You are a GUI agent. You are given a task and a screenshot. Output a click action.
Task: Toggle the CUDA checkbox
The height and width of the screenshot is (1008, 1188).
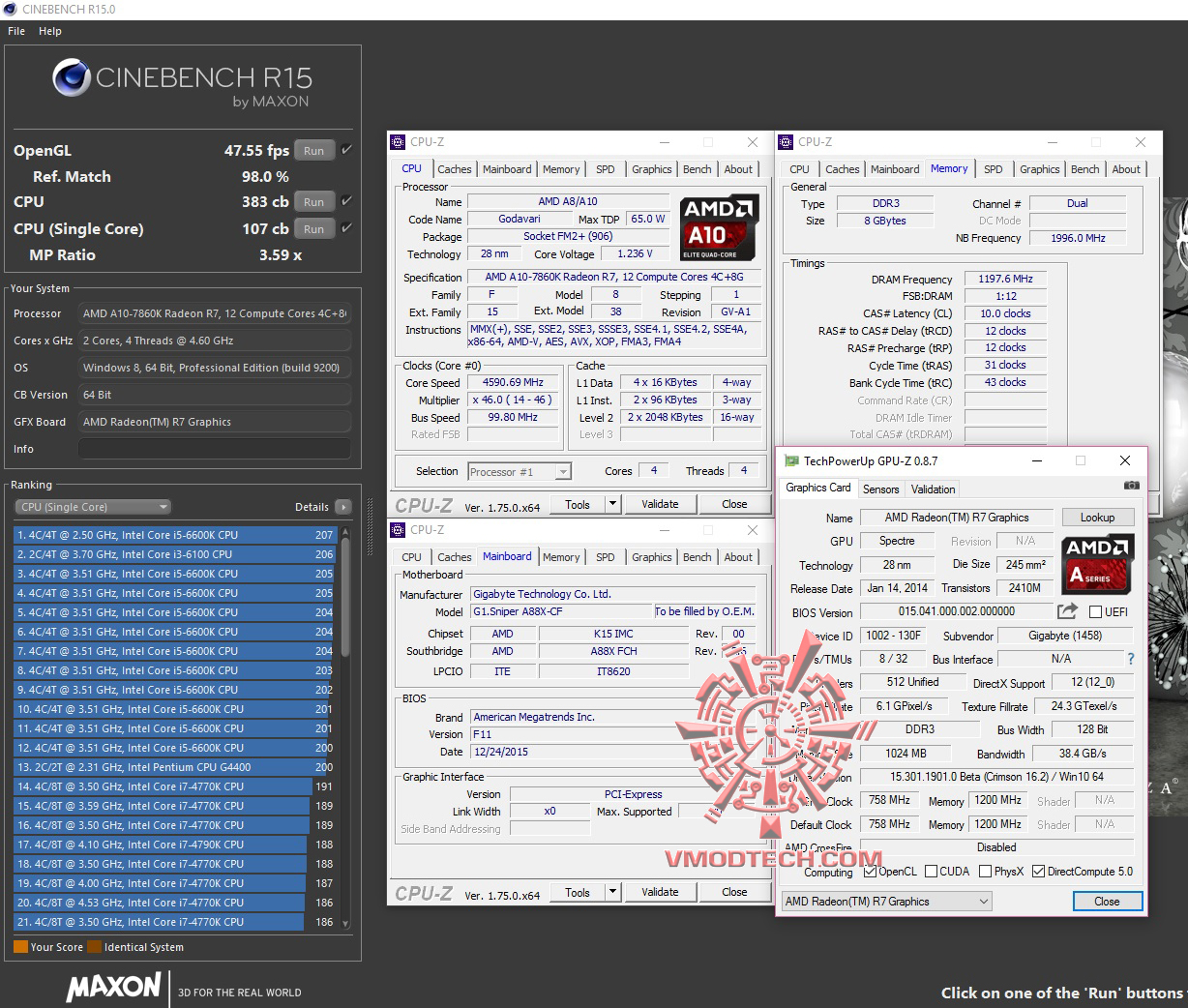[931, 872]
